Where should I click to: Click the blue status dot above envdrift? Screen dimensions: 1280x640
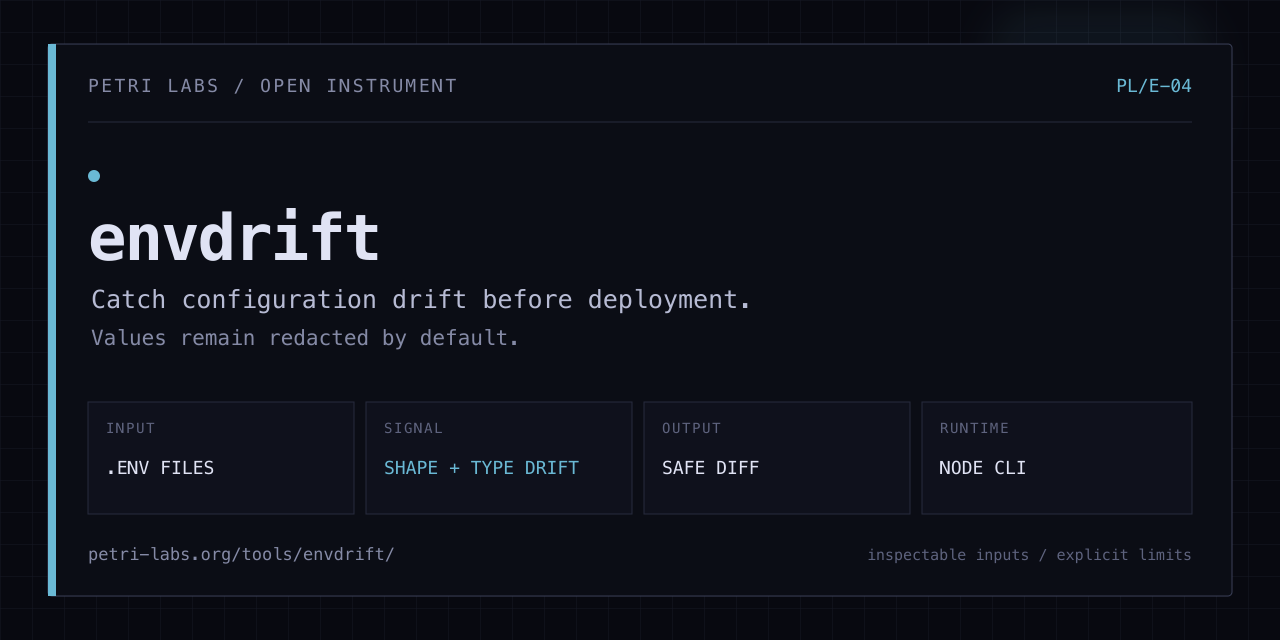click(94, 176)
